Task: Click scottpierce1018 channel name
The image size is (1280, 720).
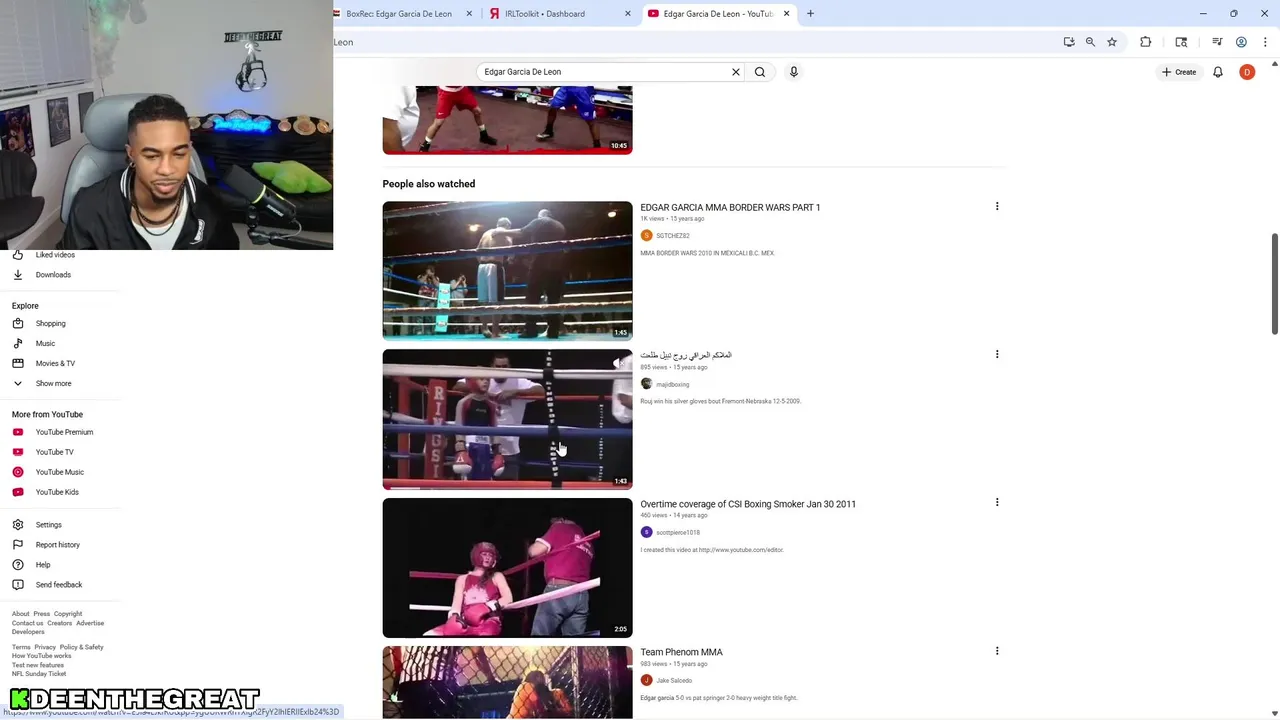Action: point(678,532)
